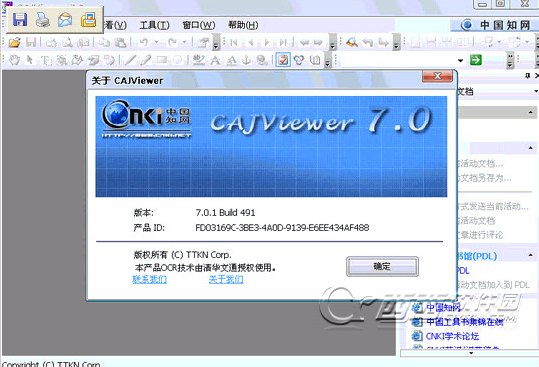Click the product ID string FD03169C

(282, 227)
